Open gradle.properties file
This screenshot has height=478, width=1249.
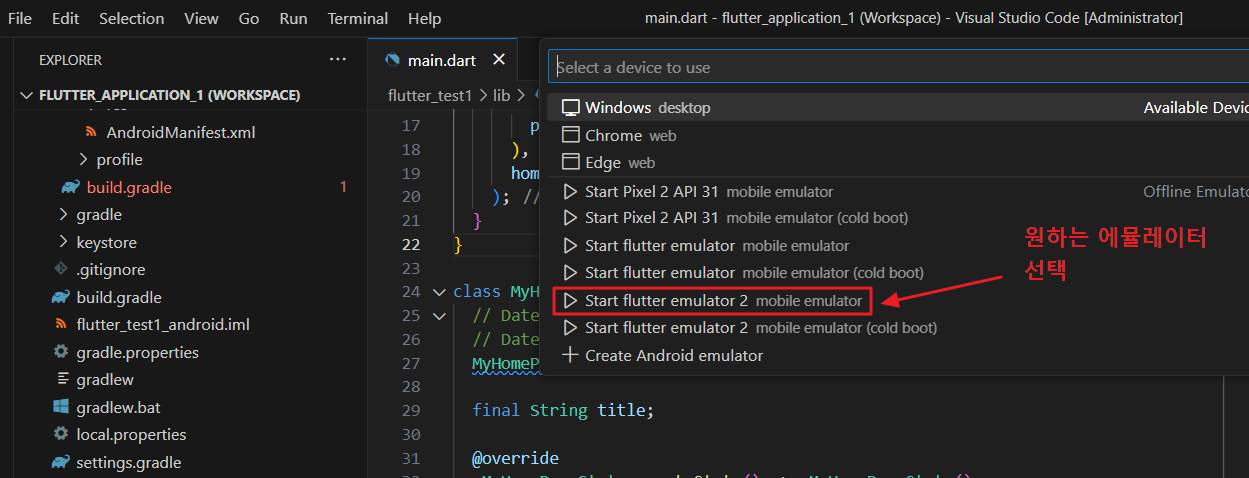click(138, 352)
